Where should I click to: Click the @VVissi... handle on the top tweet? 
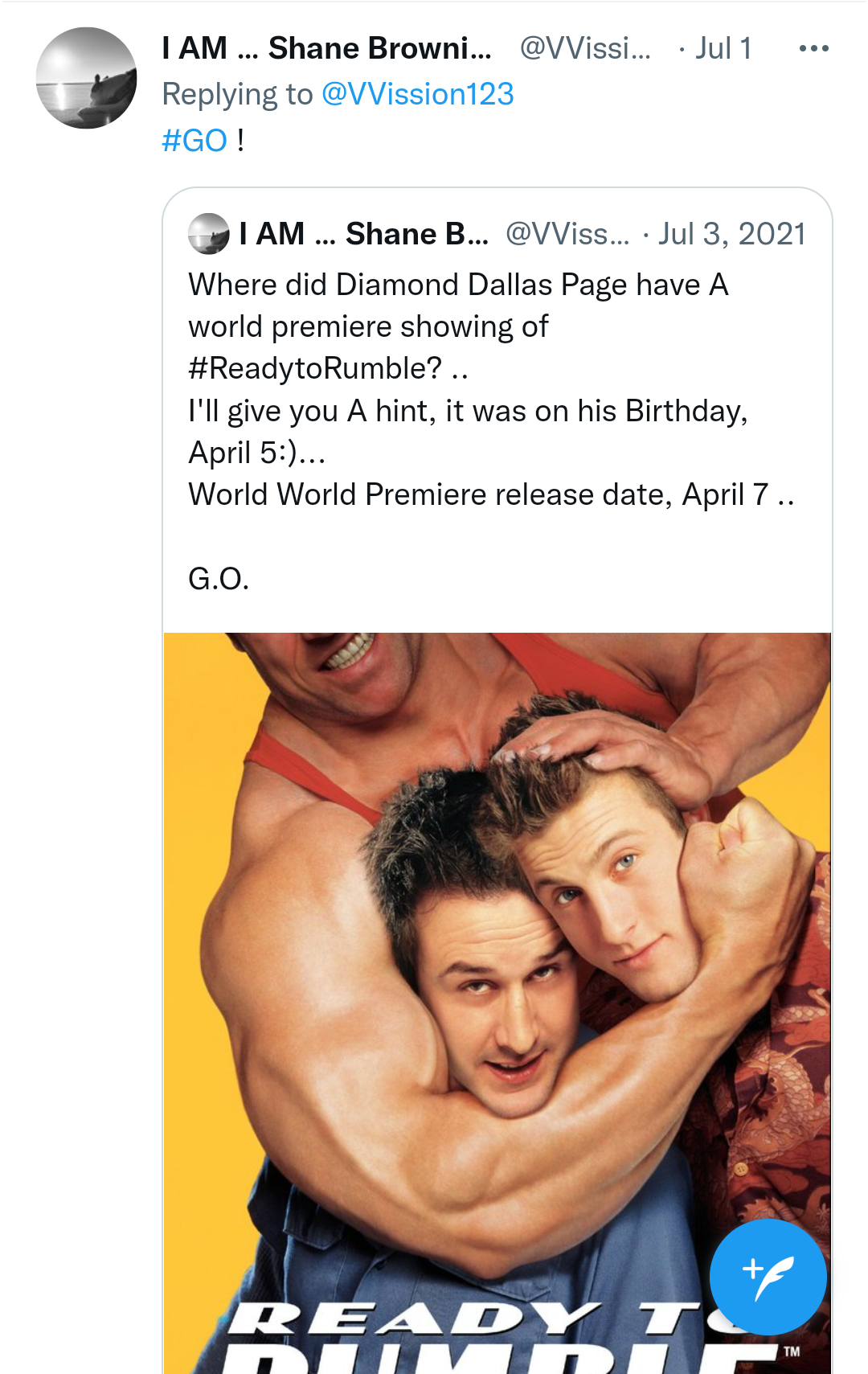(585, 49)
